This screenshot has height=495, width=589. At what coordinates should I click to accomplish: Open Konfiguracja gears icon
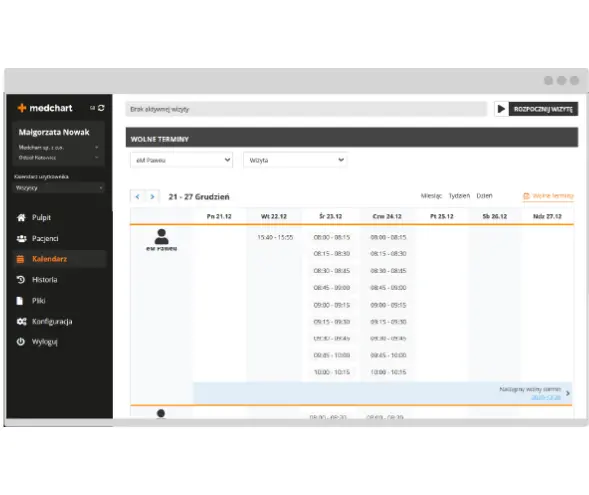pyautogui.click(x=21, y=321)
